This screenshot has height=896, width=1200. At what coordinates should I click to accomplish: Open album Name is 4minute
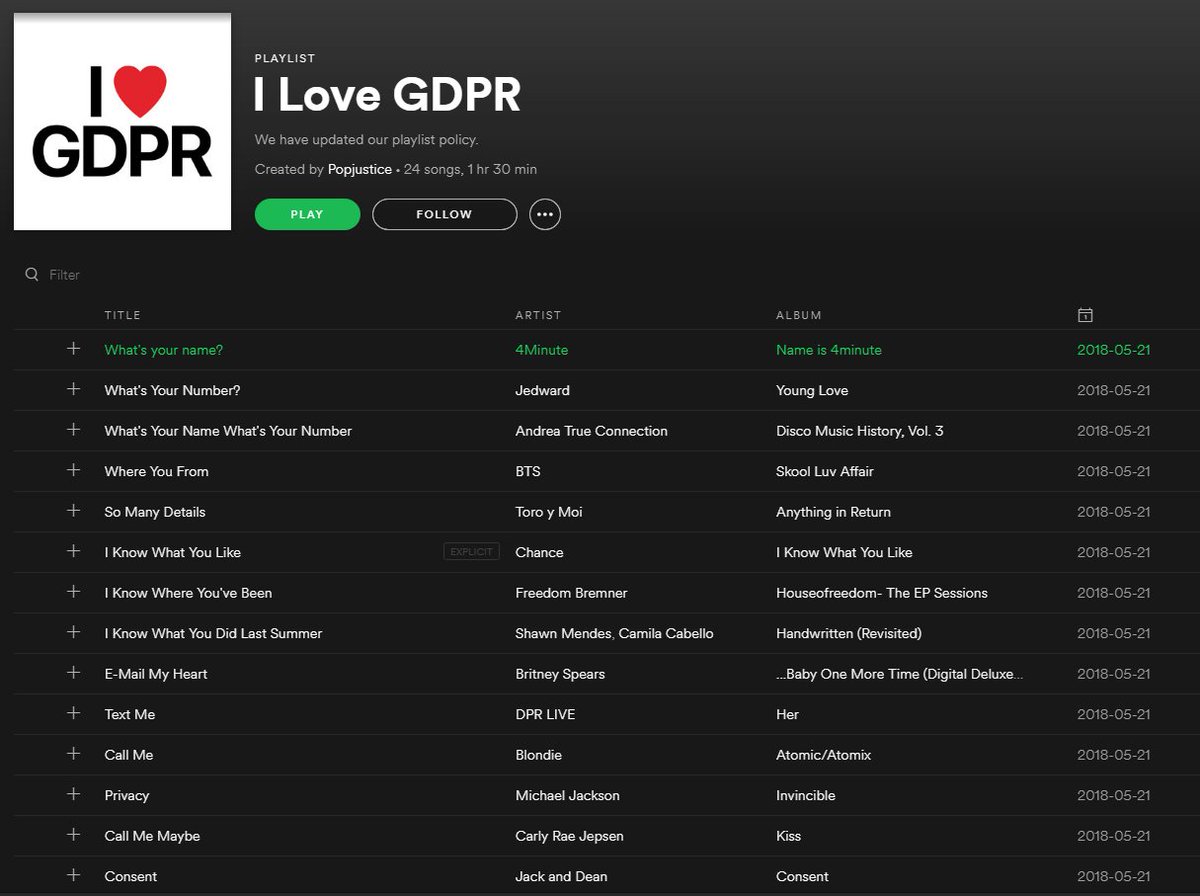pos(829,350)
